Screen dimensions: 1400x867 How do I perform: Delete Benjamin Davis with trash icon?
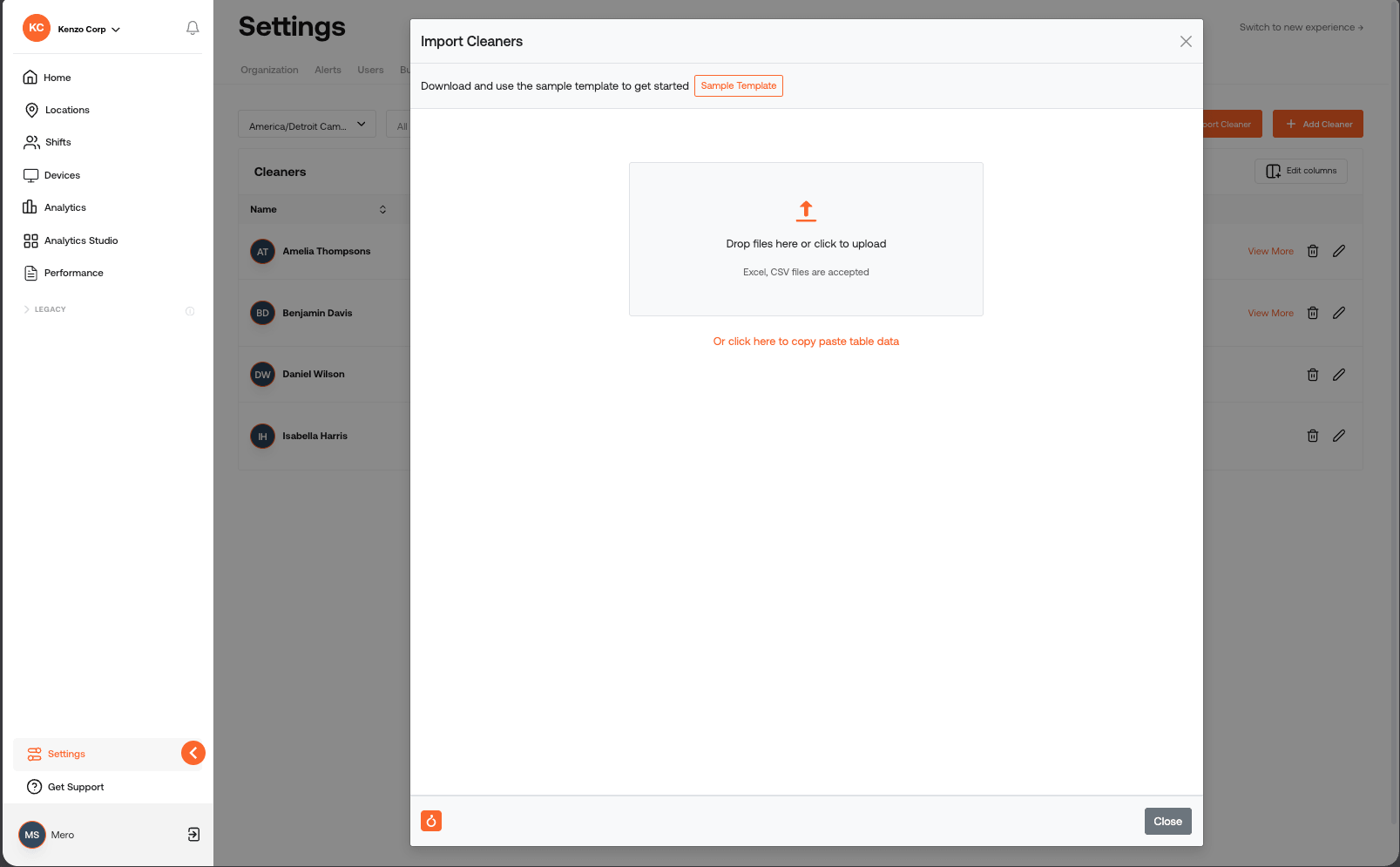tap(1313, 313)
